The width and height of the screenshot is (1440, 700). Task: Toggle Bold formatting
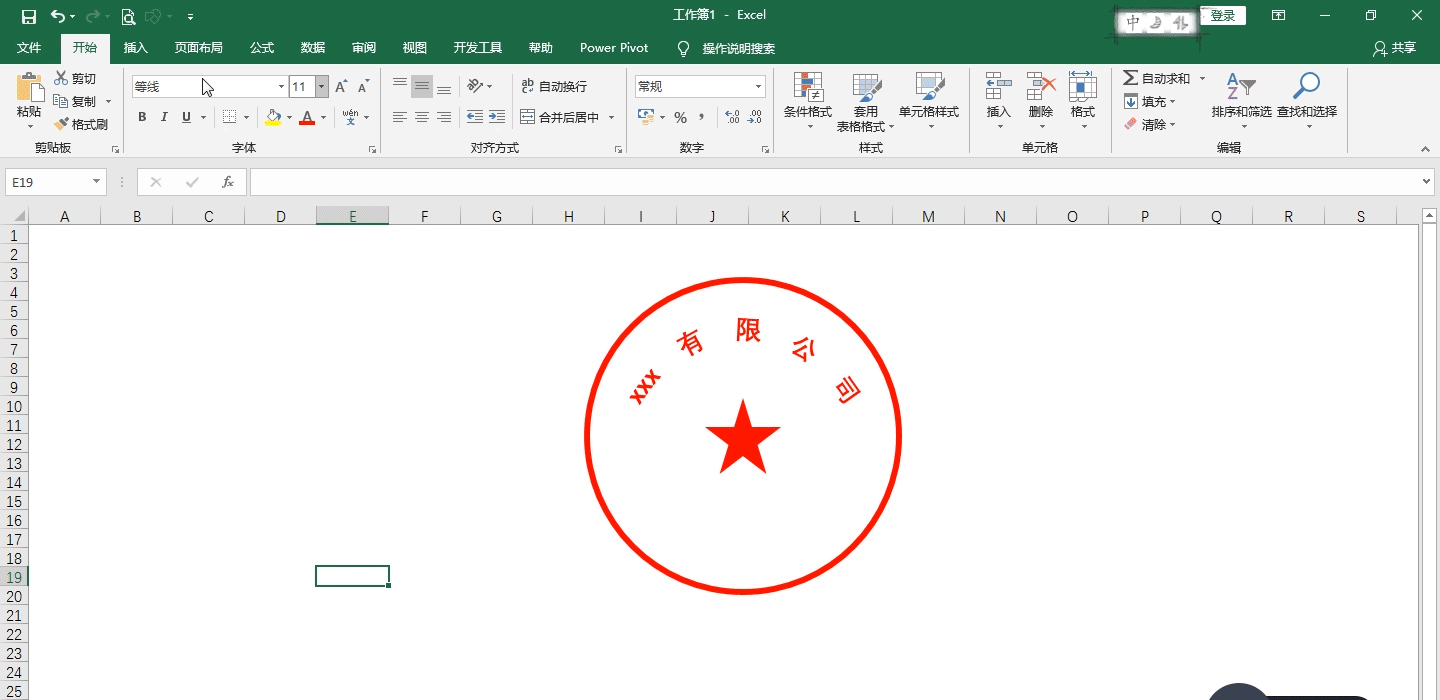coord(142,117)
